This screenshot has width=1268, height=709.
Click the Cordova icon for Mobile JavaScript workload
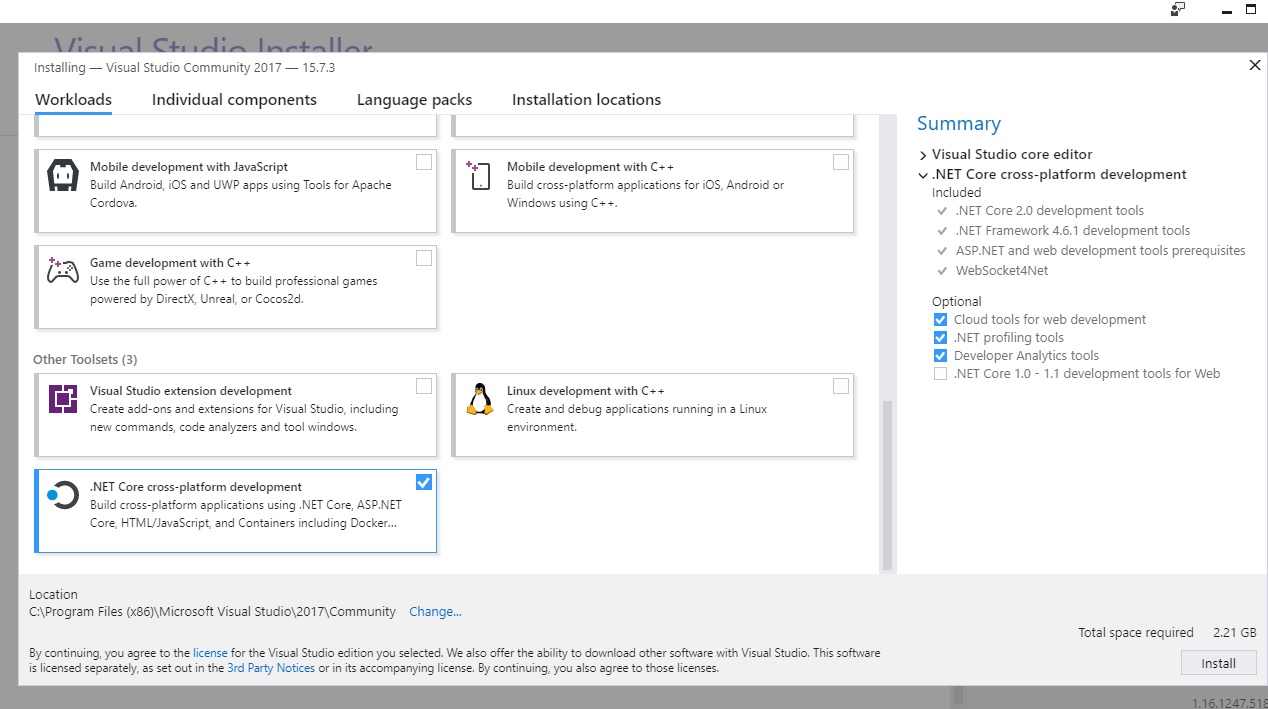pyautogui.click(x=63, y=176)
